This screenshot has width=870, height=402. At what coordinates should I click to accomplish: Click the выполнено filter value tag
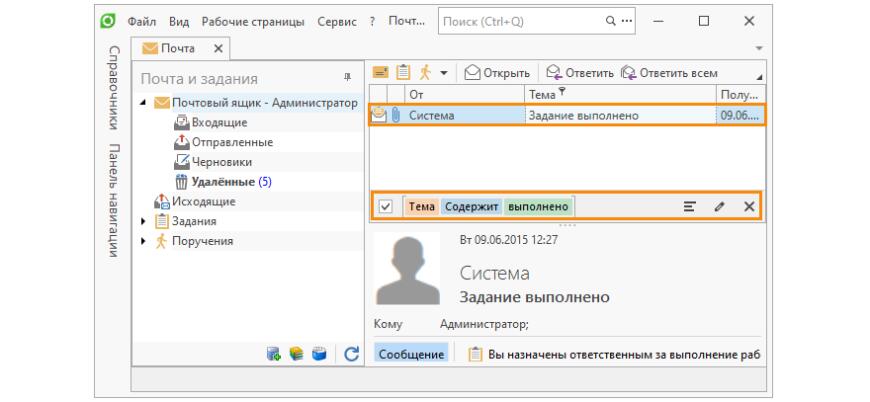point(538,206)
